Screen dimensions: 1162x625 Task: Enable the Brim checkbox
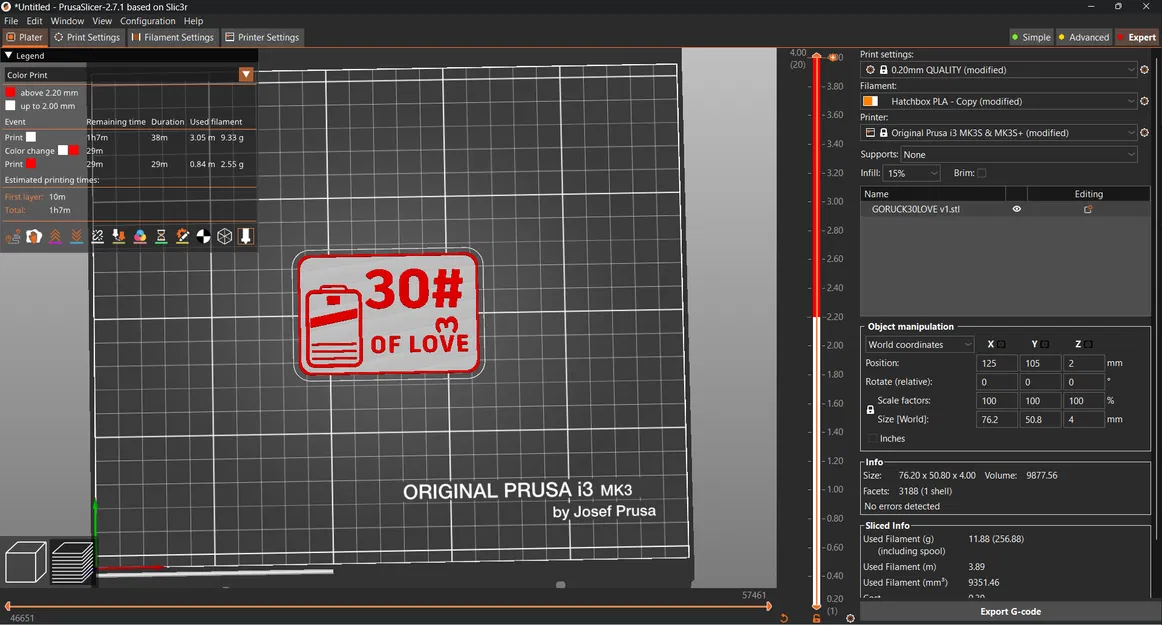[981, 173]
